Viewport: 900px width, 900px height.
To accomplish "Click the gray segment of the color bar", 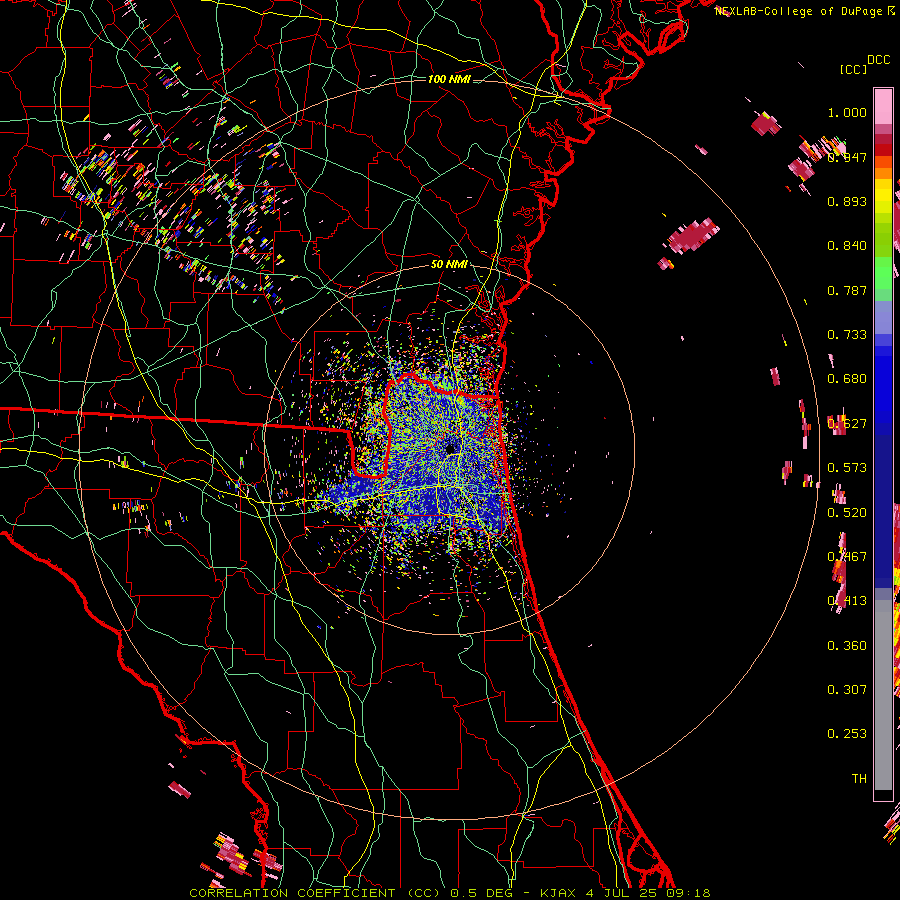I will pos(883,695).
